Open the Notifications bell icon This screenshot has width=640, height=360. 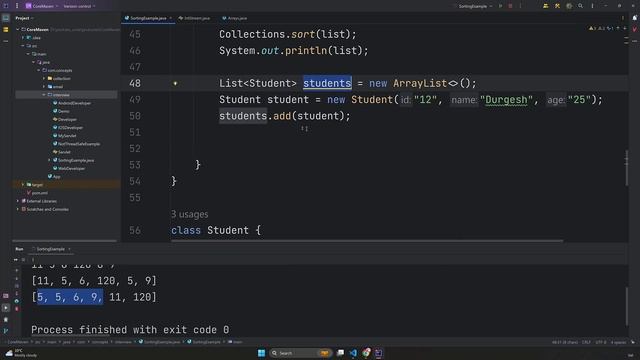[x=635, y=18]
